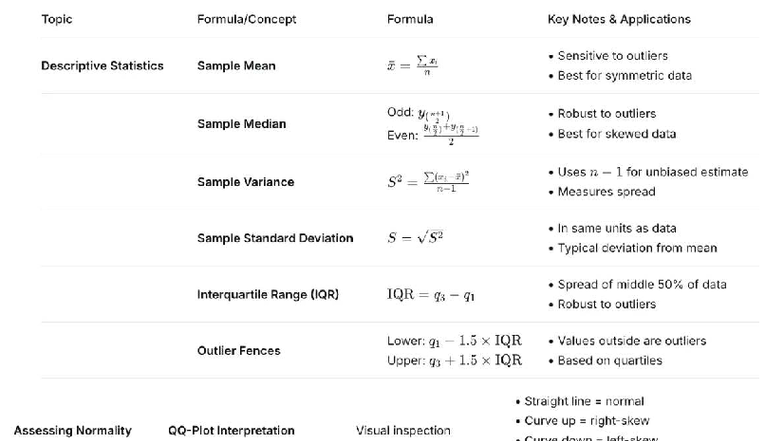Click the IQR = q3 − q1 formula
The image size is (784, 441).
[431, 295]
